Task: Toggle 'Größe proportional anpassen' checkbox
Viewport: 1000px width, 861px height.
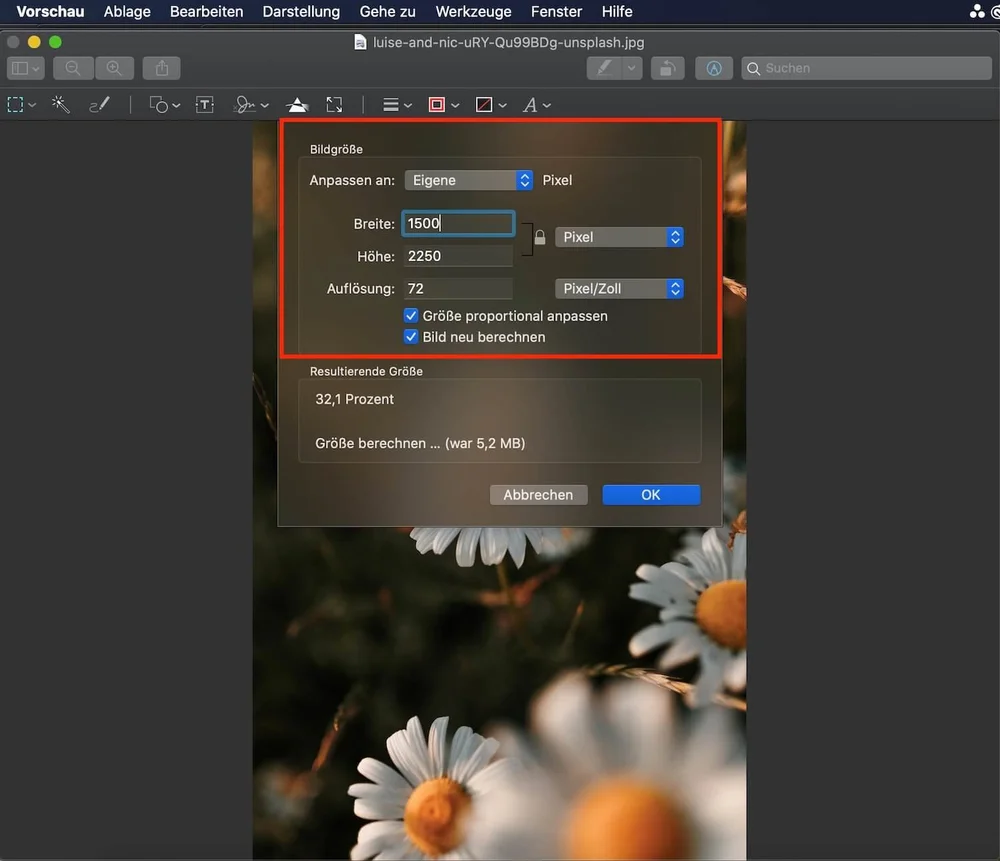Action: click(x=411, y=316)
